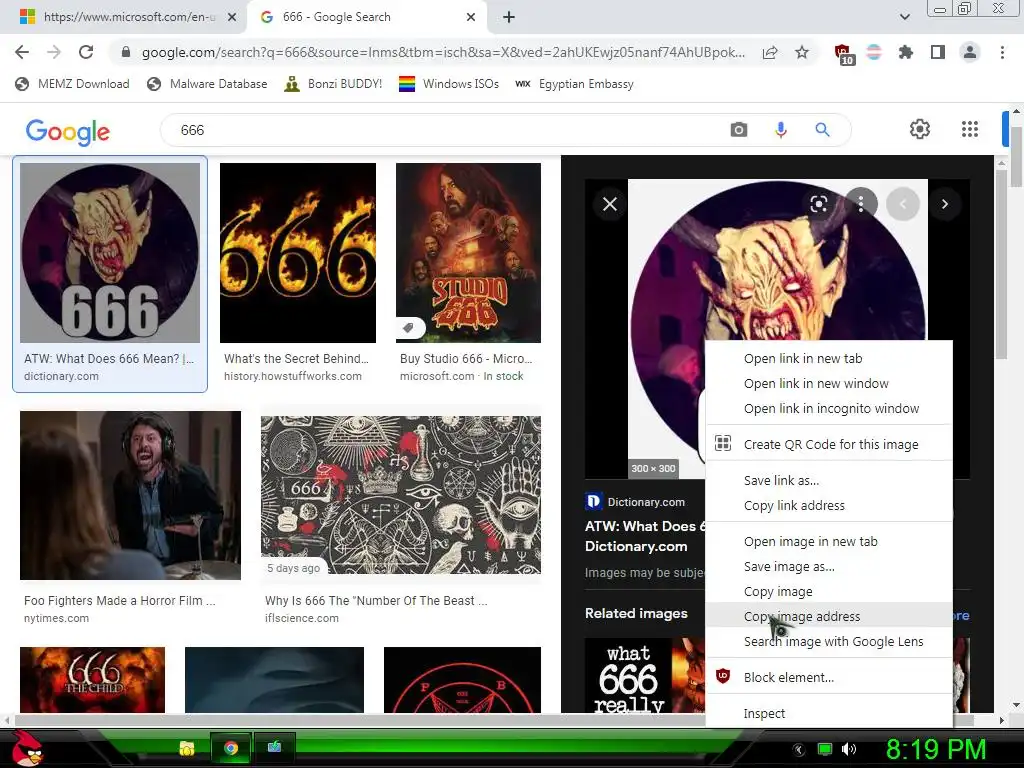The image size is (1024, 768).
Task: Open Google Lens on preview image
Action: (x=819, y=204)
